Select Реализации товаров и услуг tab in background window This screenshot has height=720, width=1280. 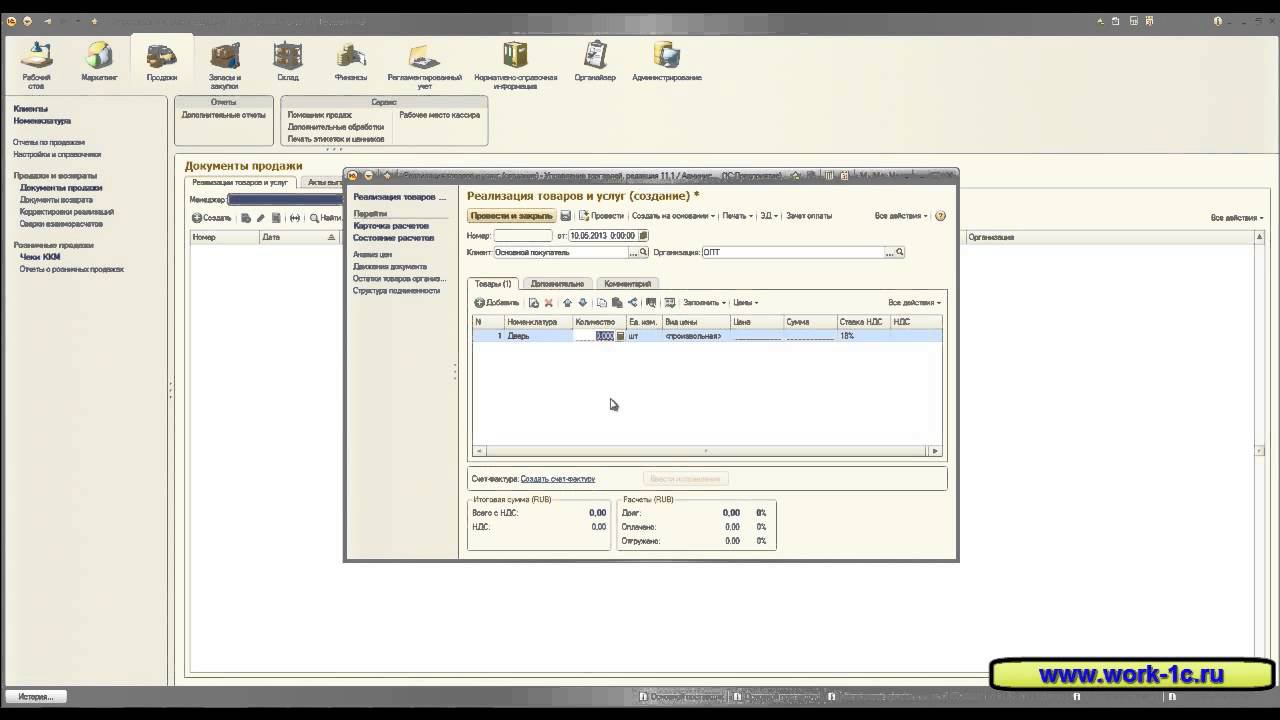[240, 183]
